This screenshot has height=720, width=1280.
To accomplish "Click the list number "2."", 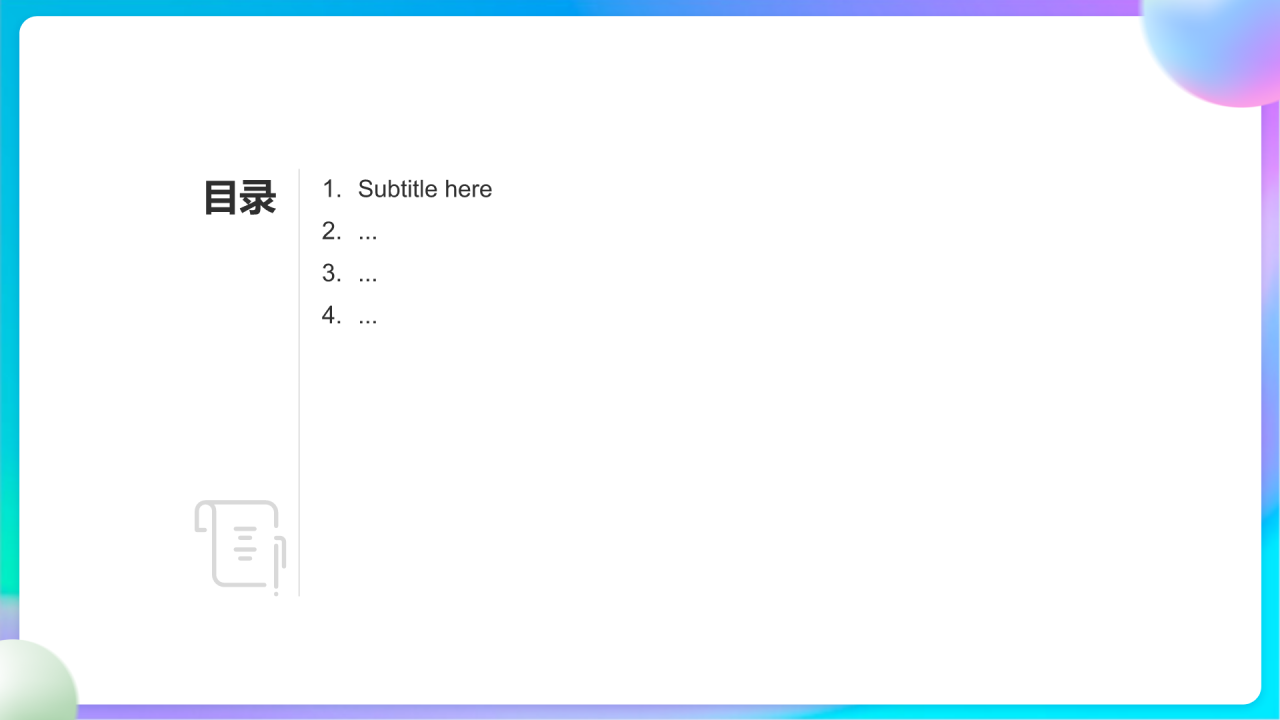I will pos(331,231).
